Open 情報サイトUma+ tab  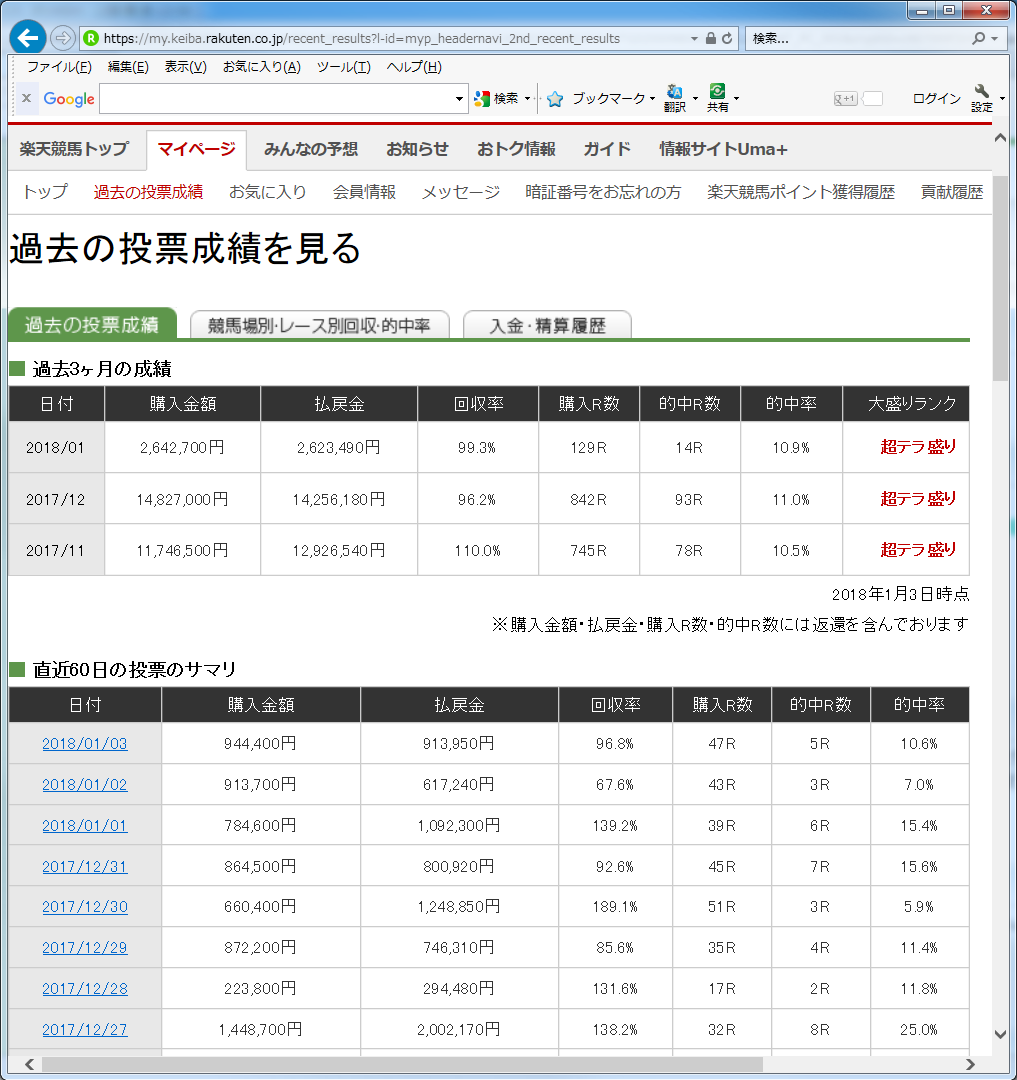pyautogui.click(x=723, y=149)
